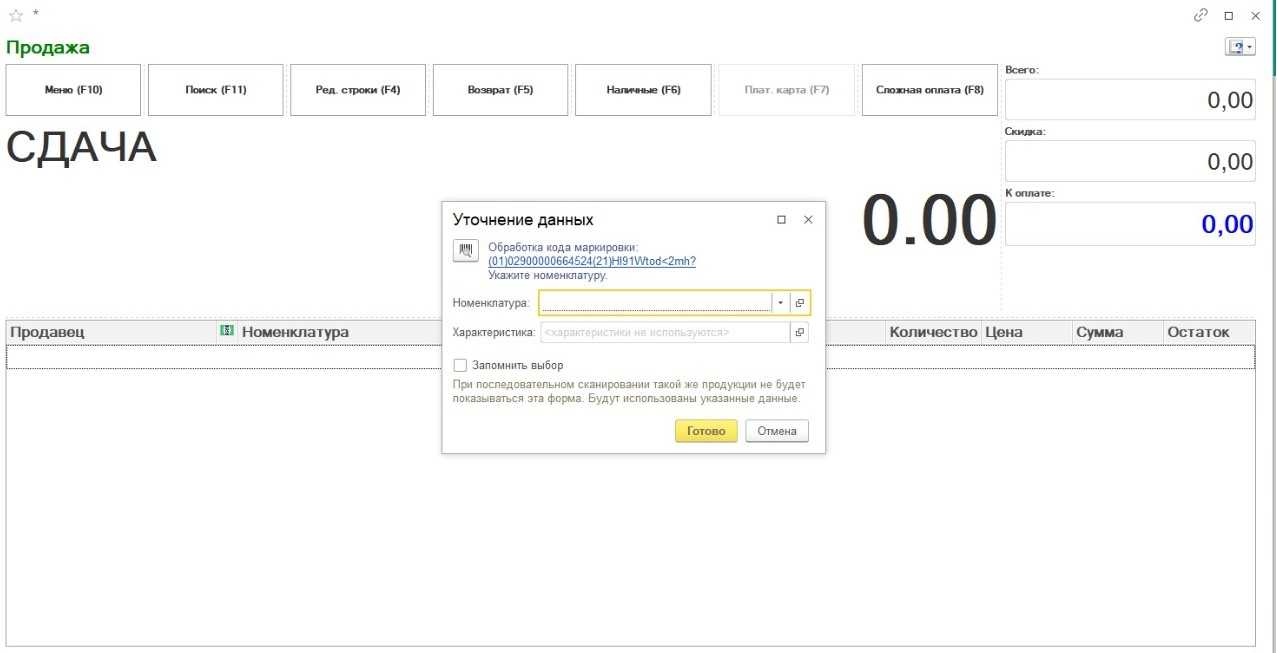Open the Характеристика field's selection form icon

[800, 332]
